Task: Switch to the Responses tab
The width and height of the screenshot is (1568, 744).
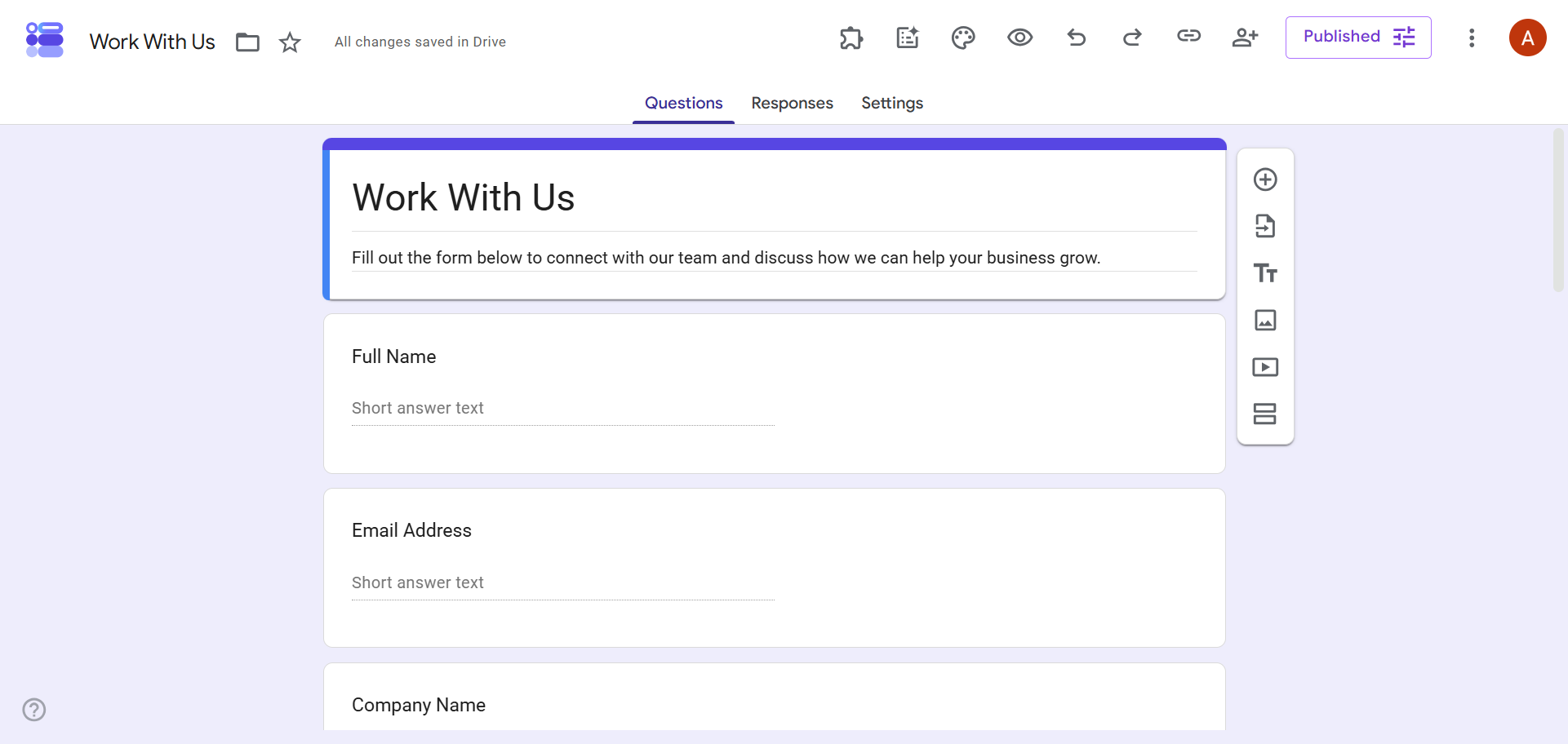Action: [x=792, y=103]
